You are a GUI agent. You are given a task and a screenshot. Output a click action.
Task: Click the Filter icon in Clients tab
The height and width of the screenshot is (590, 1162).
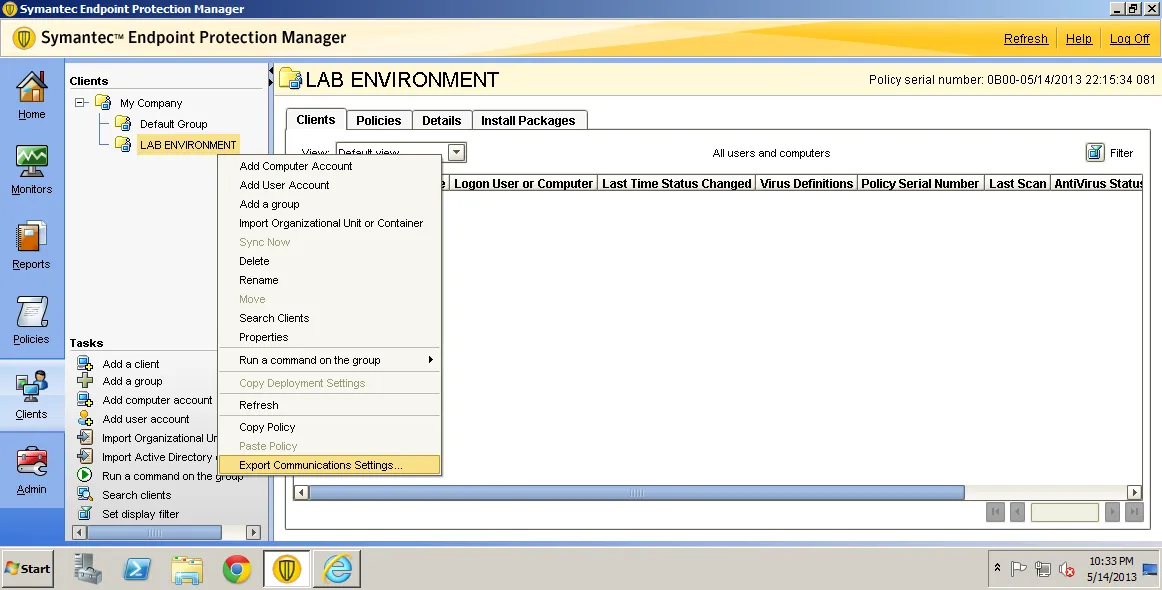pos(1095,153)
